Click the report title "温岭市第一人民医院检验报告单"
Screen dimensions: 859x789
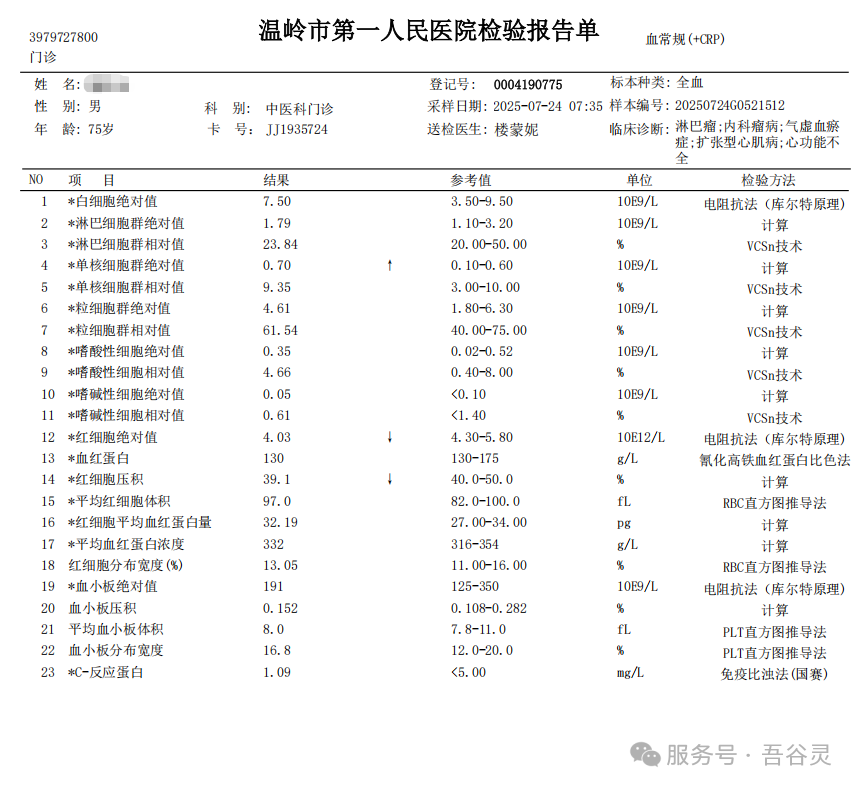pos(428,31)
